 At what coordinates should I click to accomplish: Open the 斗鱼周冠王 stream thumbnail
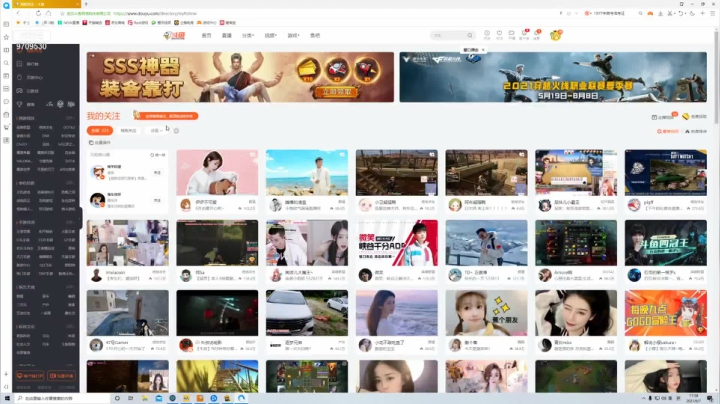pyautogui.click(x=666, y=243)
